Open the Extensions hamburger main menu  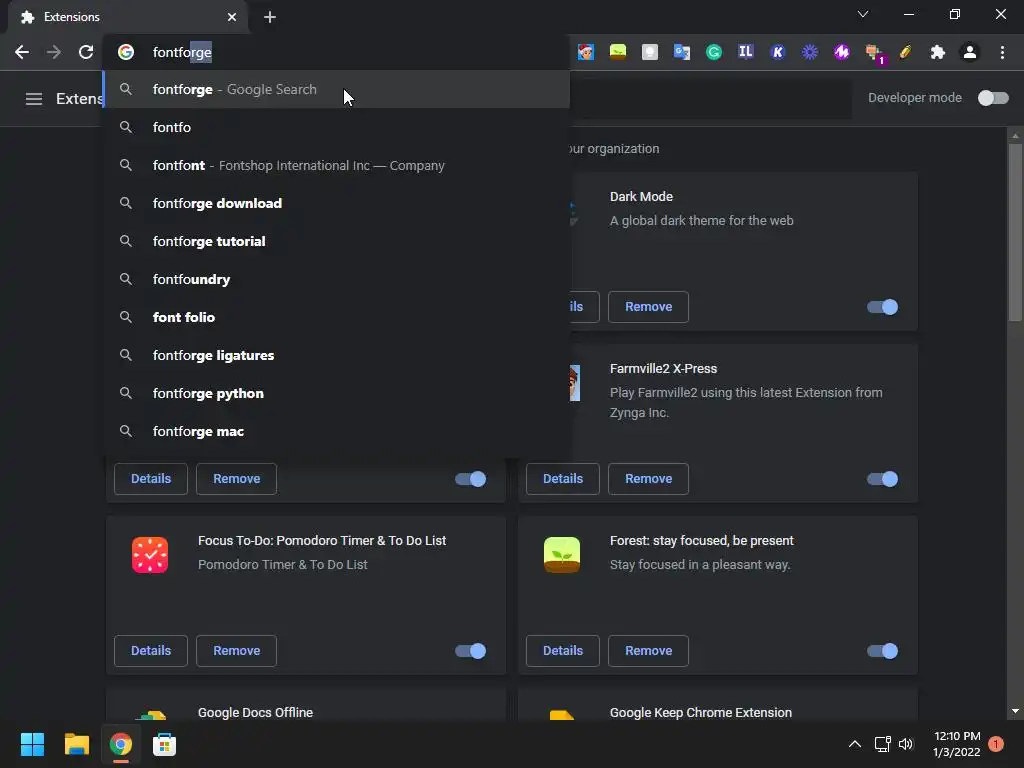(x=34, y=99)
